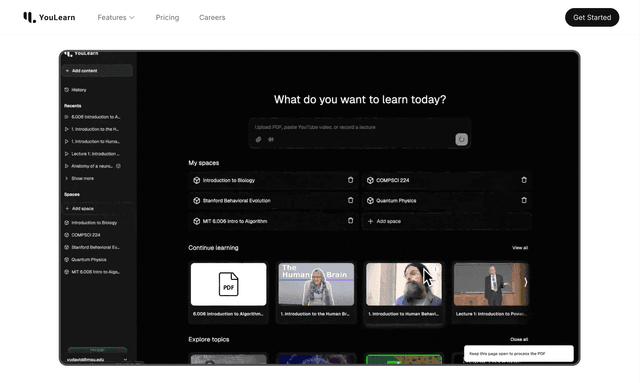Go to the Pricing page
This screenshot has height=383, width=640.
[167, 18]
